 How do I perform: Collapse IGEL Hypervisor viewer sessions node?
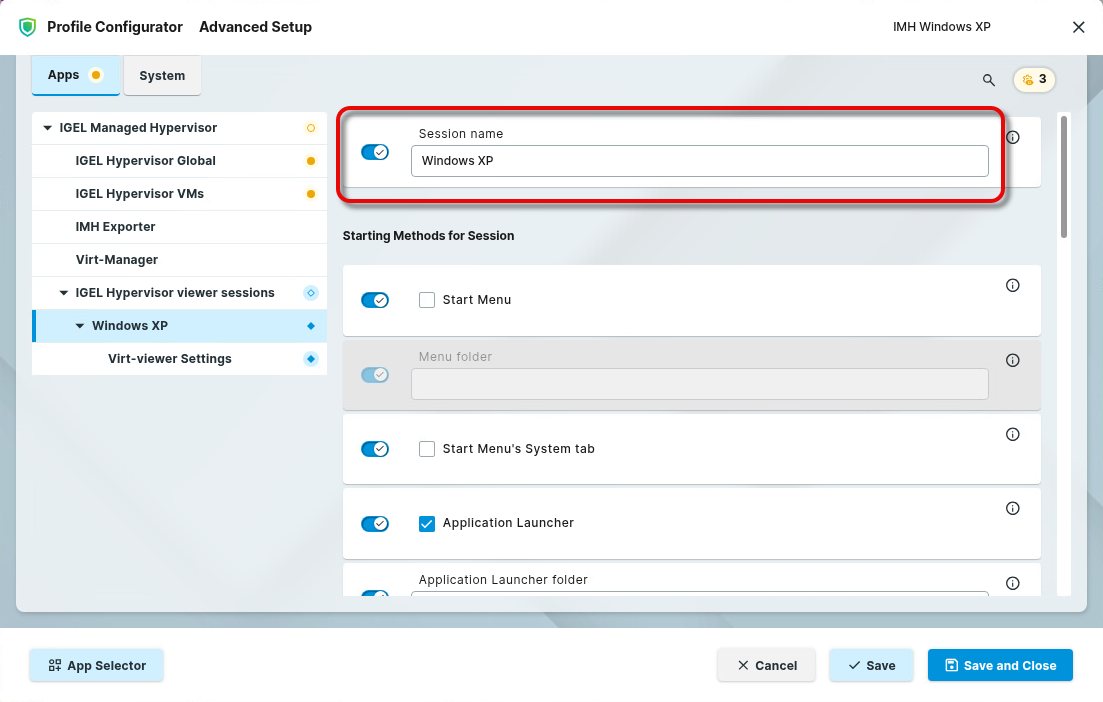tap(64, 293)
